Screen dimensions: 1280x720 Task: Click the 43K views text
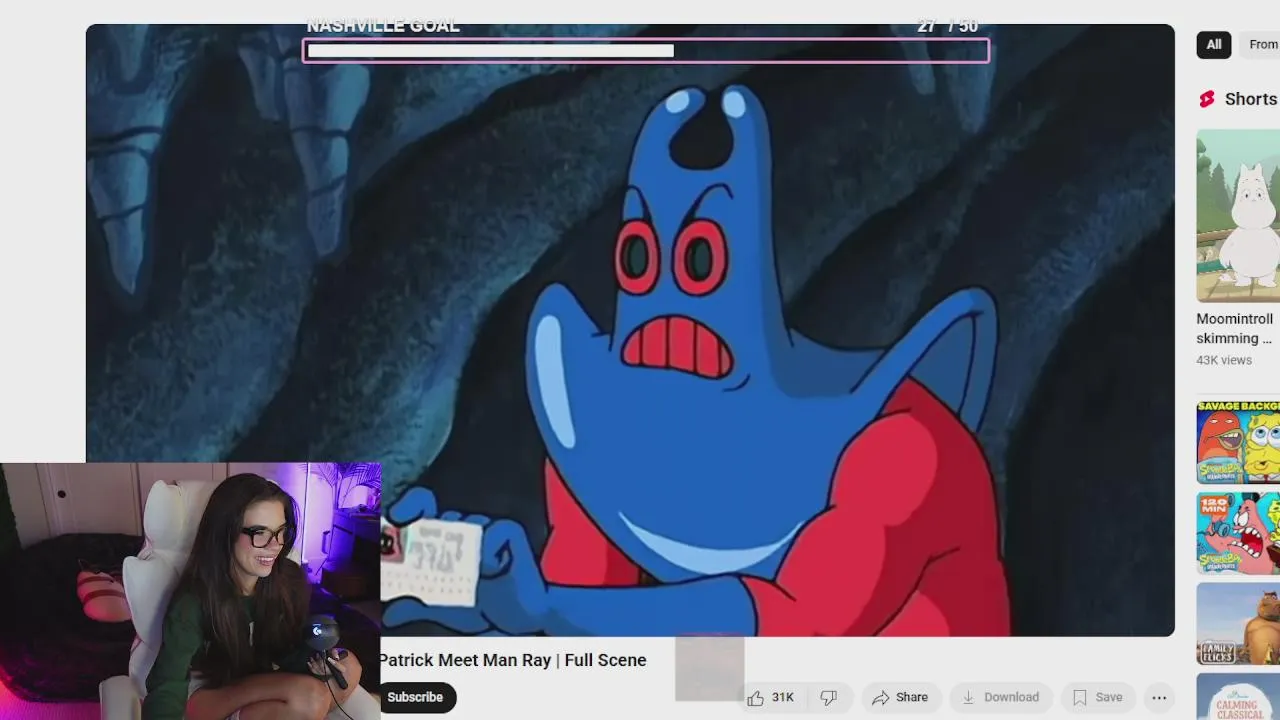1224,360
